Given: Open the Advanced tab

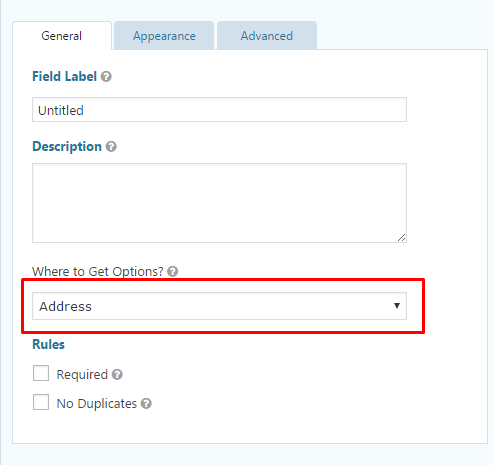Looking at the screenshot, I should [267, 36].
